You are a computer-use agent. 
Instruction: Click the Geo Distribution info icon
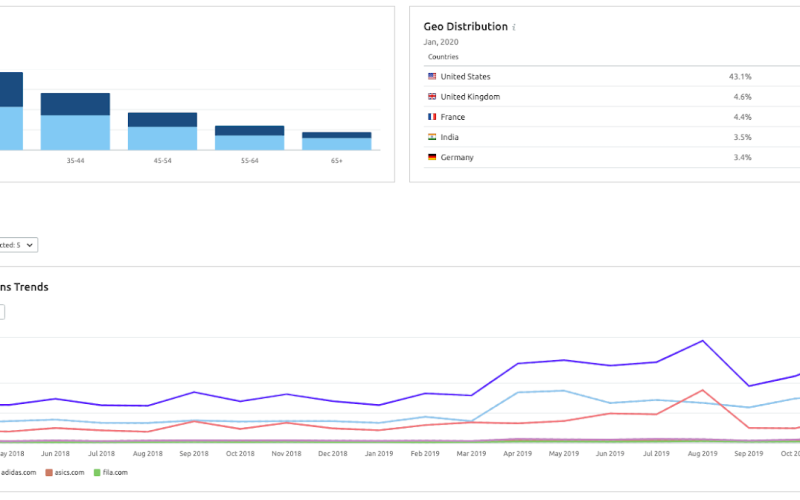[514, 28]
